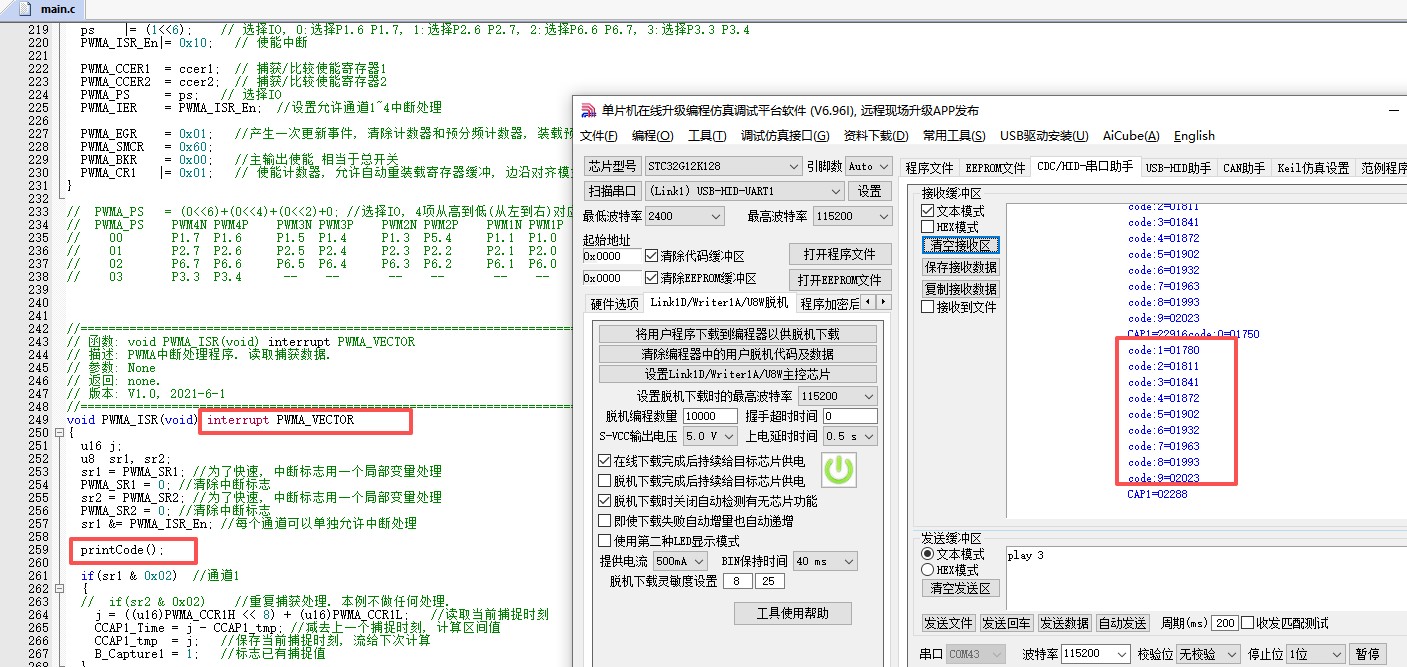Viewport: 1407px width, 667px height.
Task: Switch to the EEPROM文件 tab
Action: point(994,167)
